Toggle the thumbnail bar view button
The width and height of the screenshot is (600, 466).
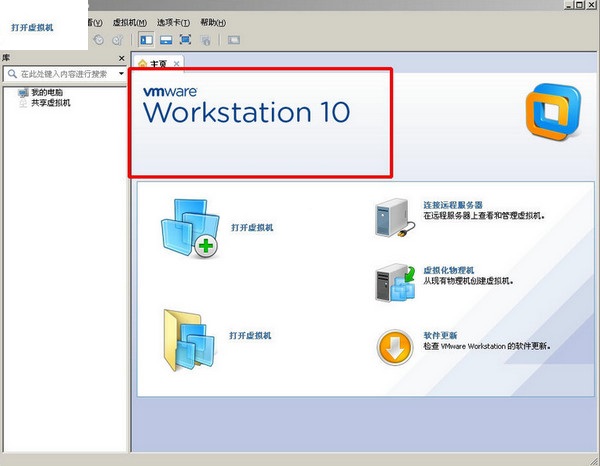(166, 40)
